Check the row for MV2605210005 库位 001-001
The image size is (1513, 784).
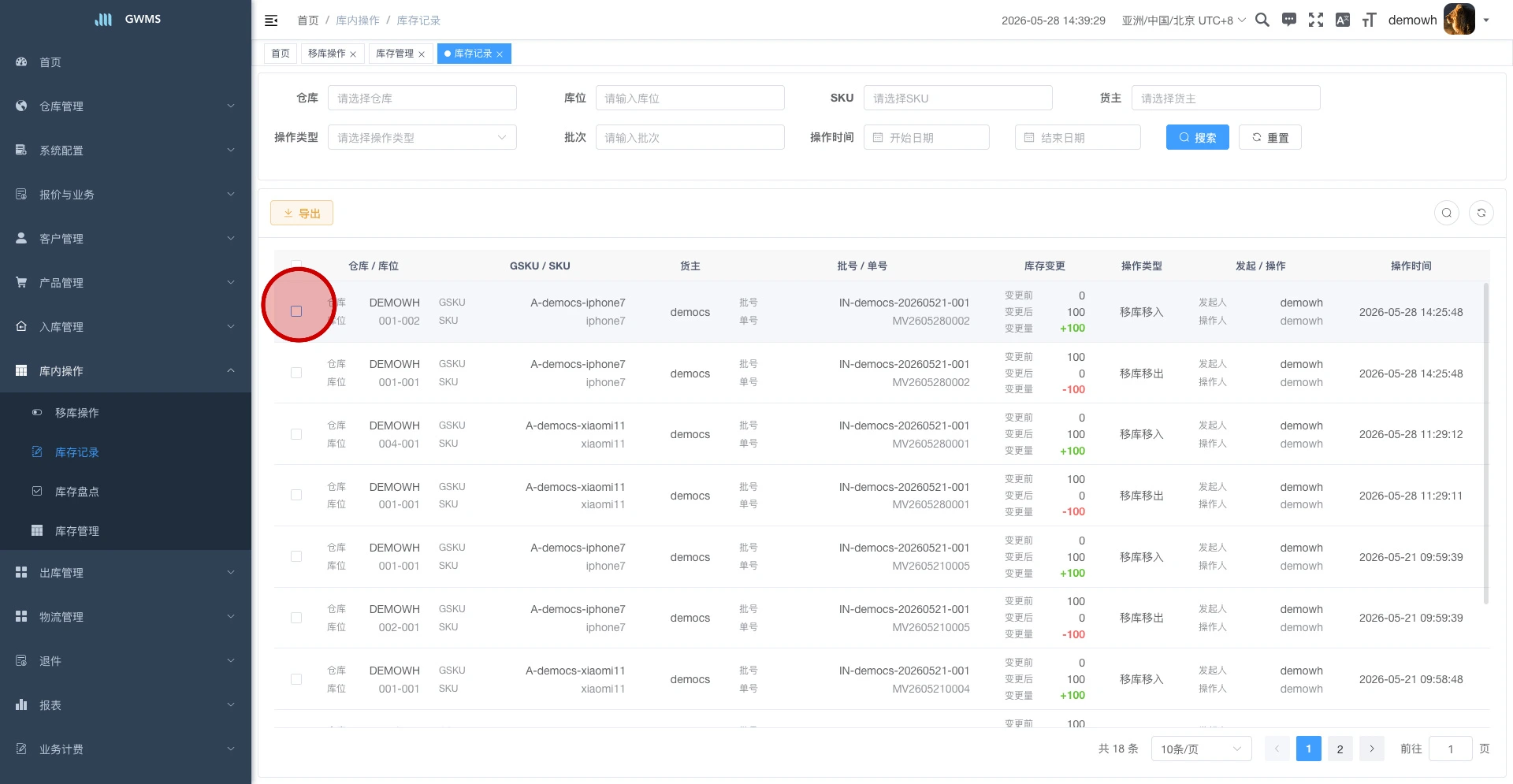tap(296, 556)
